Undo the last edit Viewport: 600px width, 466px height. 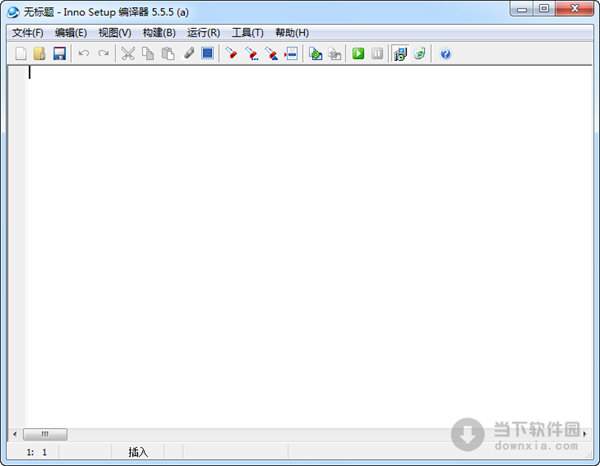pyautogui.click(x=83, y=54)
